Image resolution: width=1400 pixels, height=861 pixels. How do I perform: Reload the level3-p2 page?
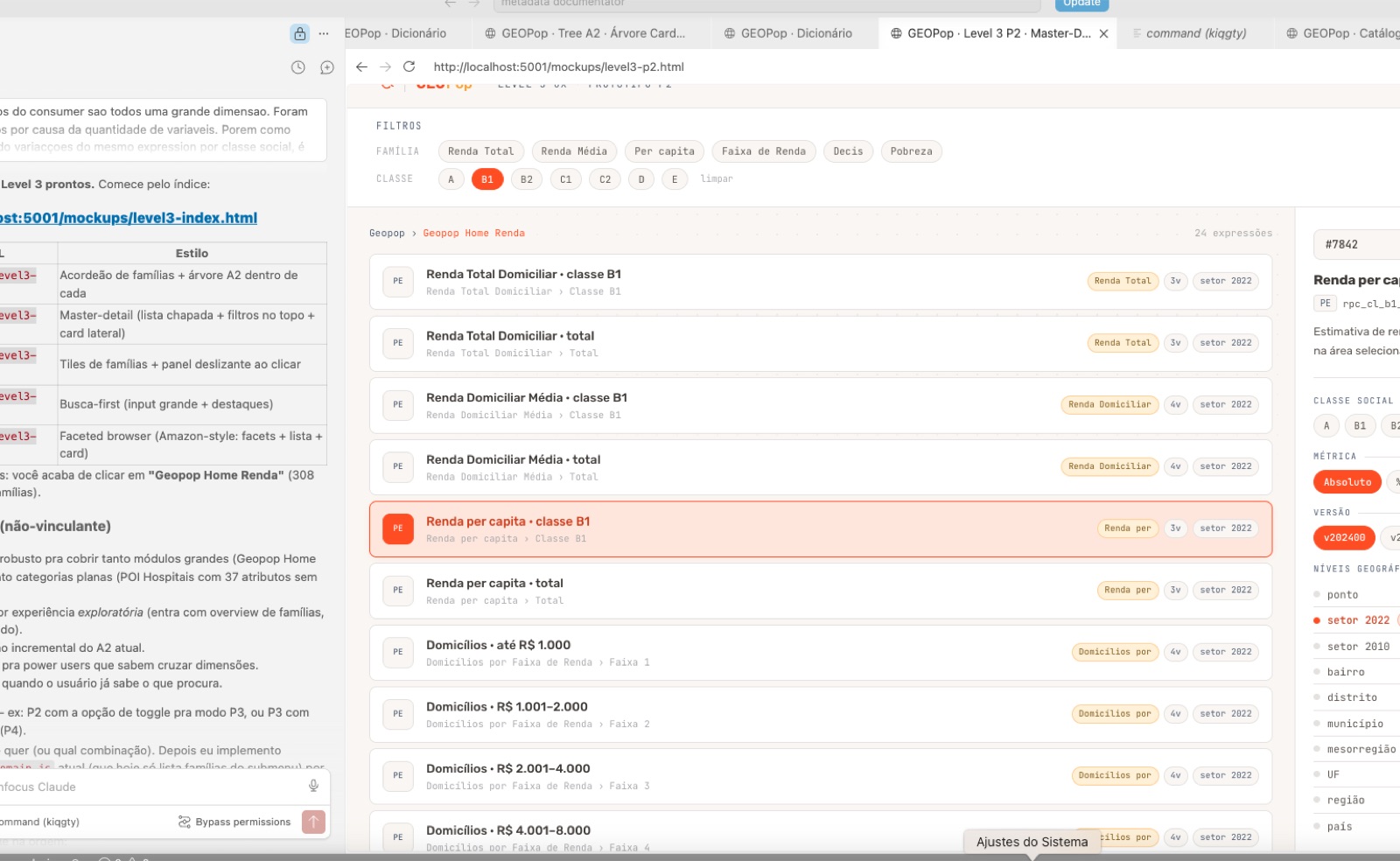coord(409,66)
